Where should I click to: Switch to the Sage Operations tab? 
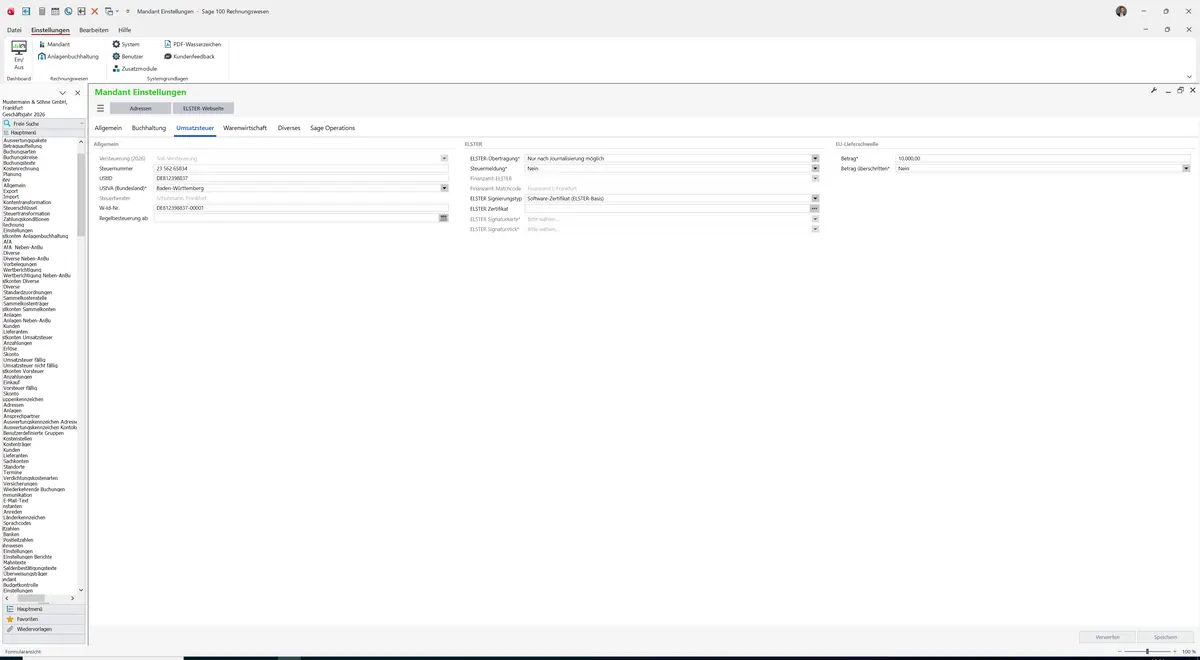(333, 128)
